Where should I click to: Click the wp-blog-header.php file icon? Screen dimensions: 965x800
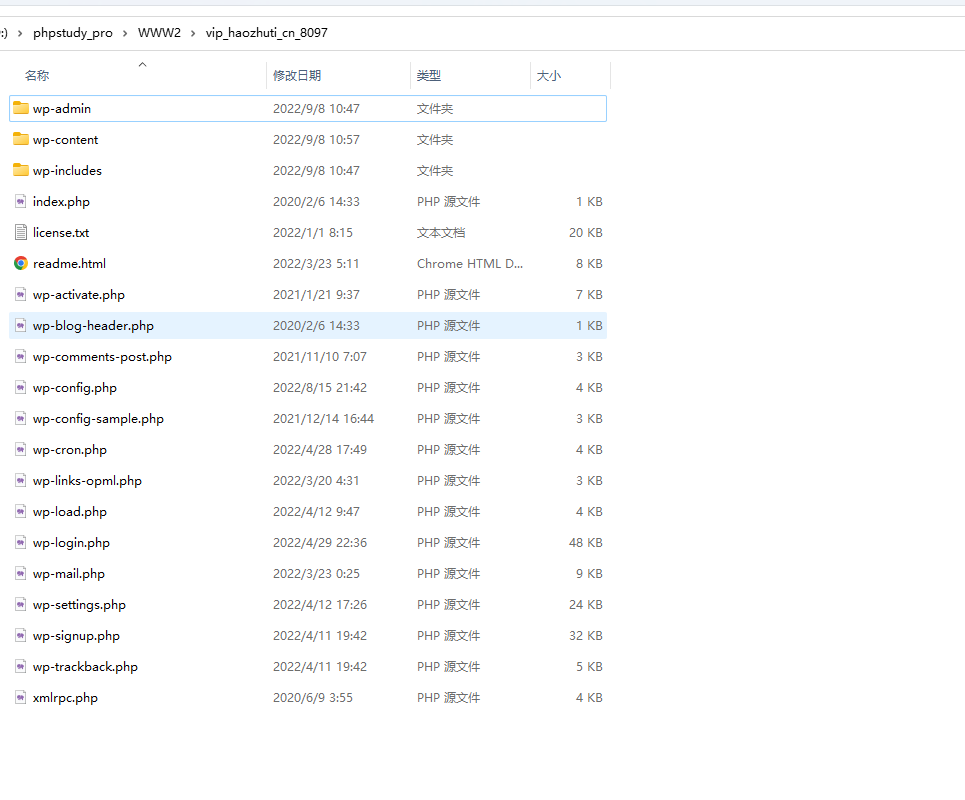[21, 325]
